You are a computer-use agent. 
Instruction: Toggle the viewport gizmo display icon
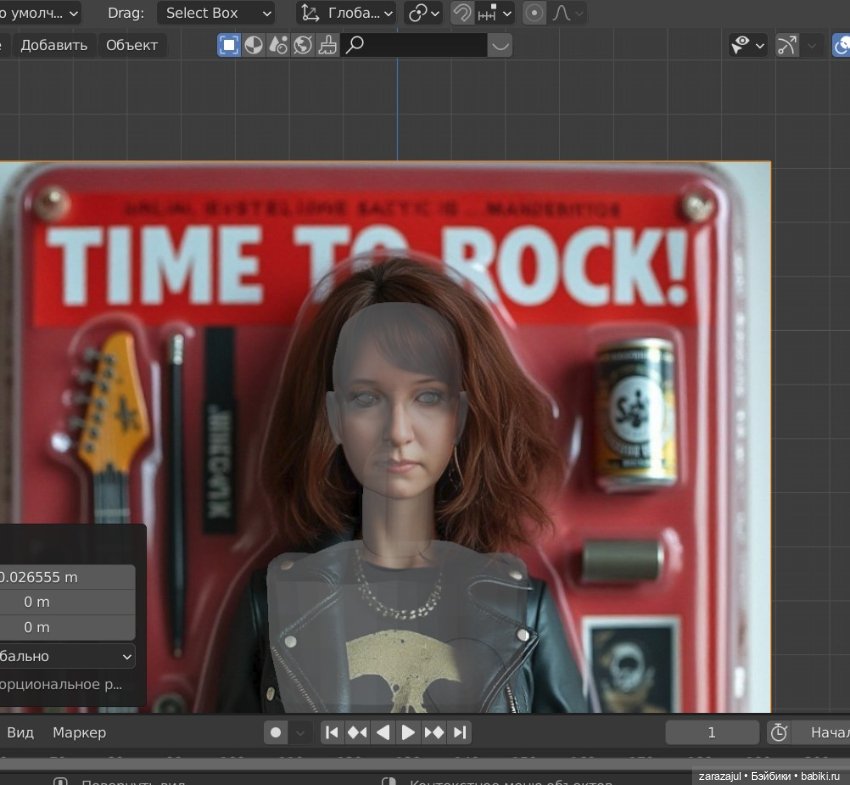pyautogui.click(x=787, y=45)
